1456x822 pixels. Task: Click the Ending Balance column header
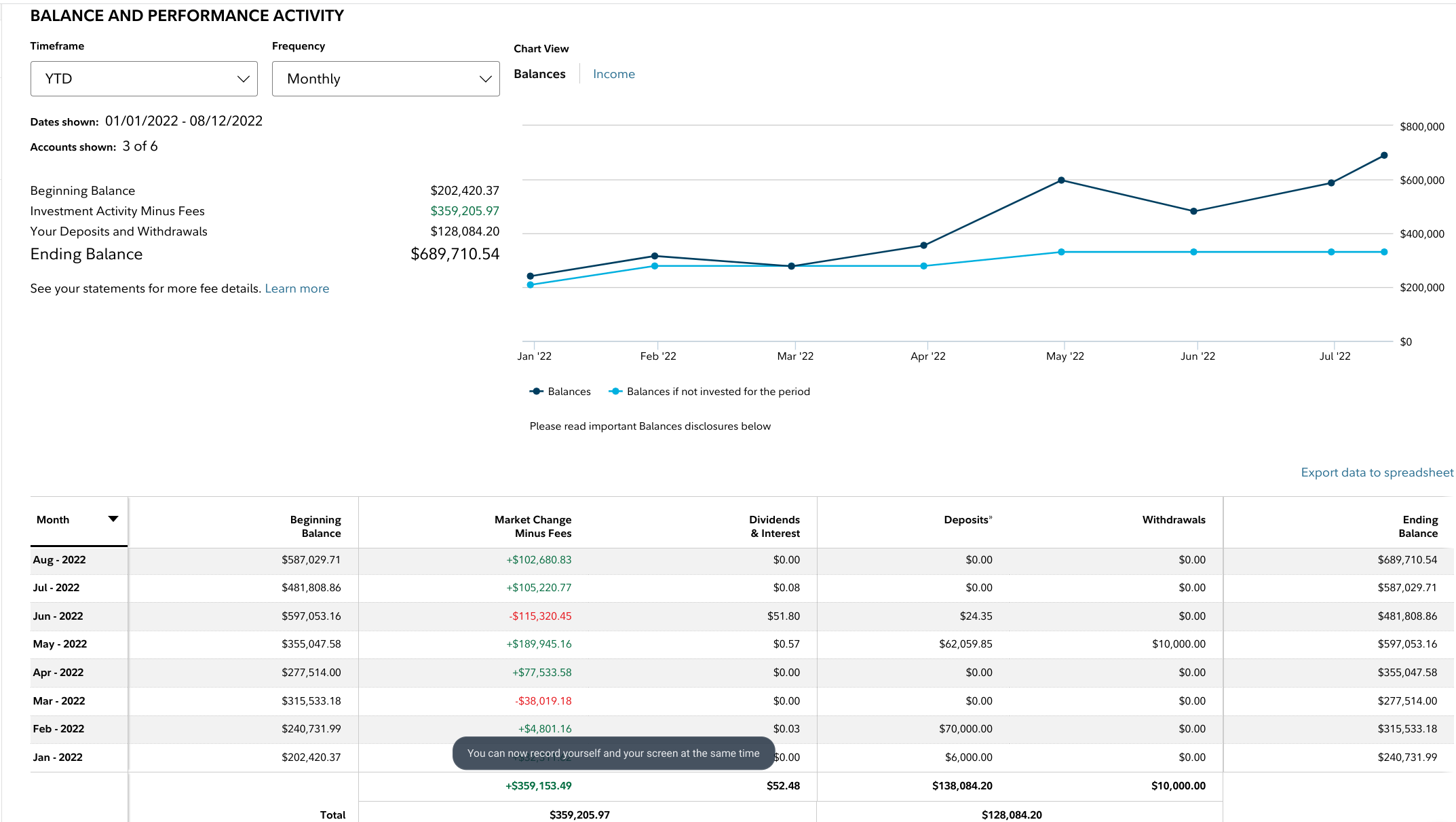(x=1418, y=526)
